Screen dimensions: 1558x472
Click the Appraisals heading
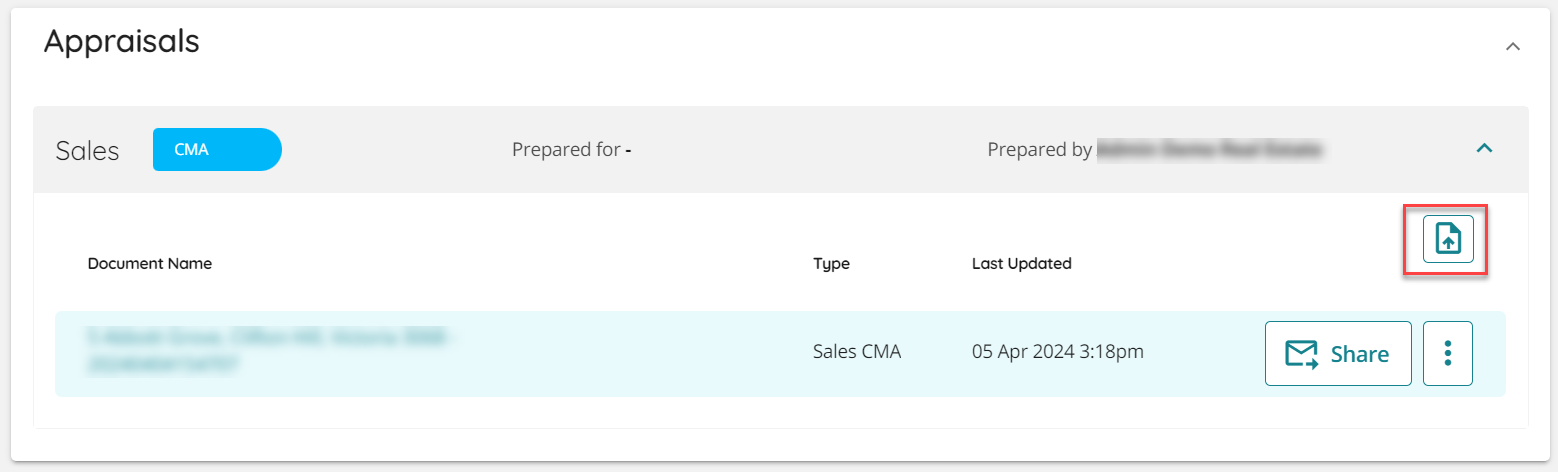(122, 41)
